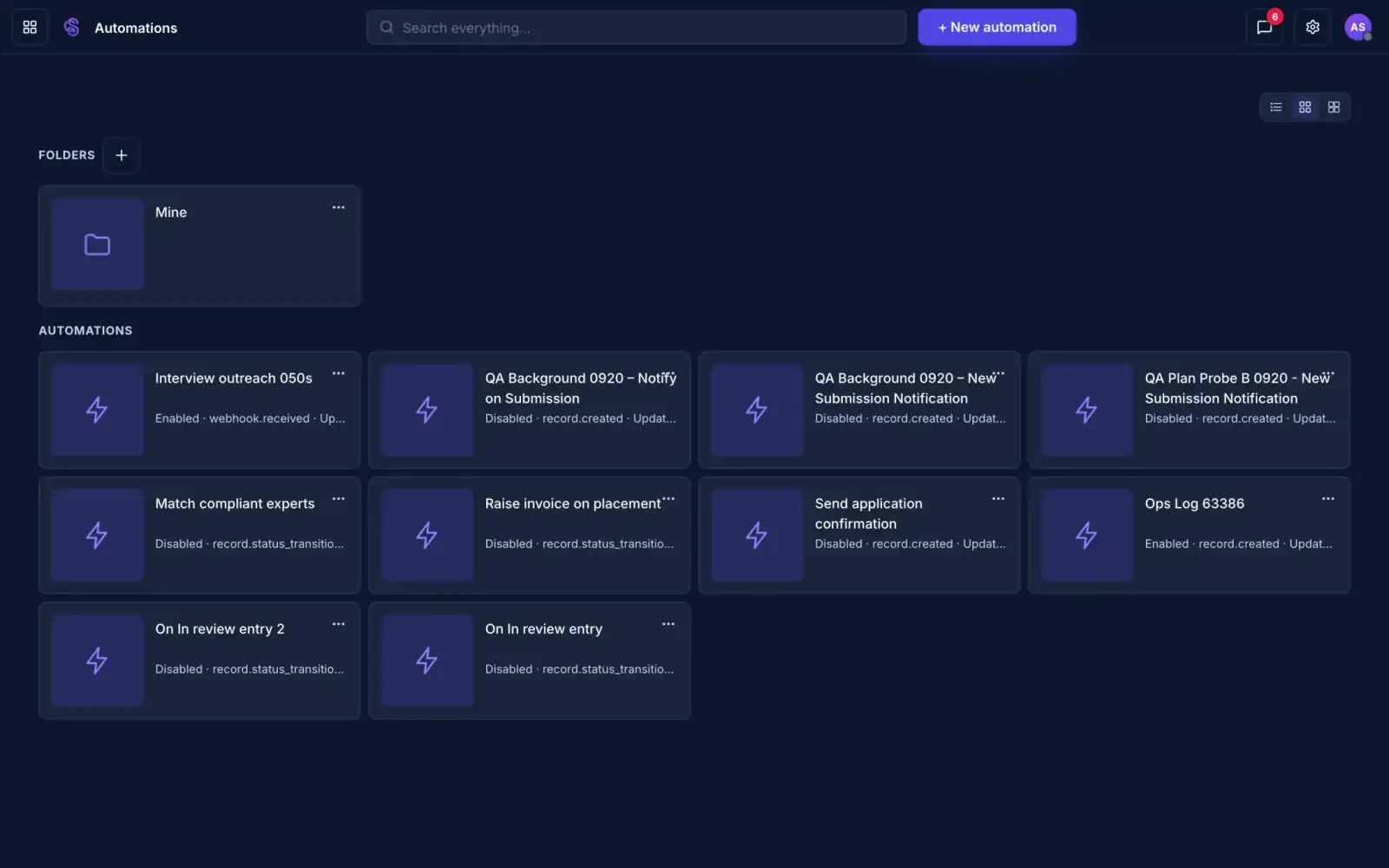Click lightning icon of On In review entry
The image size is (1389, 868).
tap(427, 661)
